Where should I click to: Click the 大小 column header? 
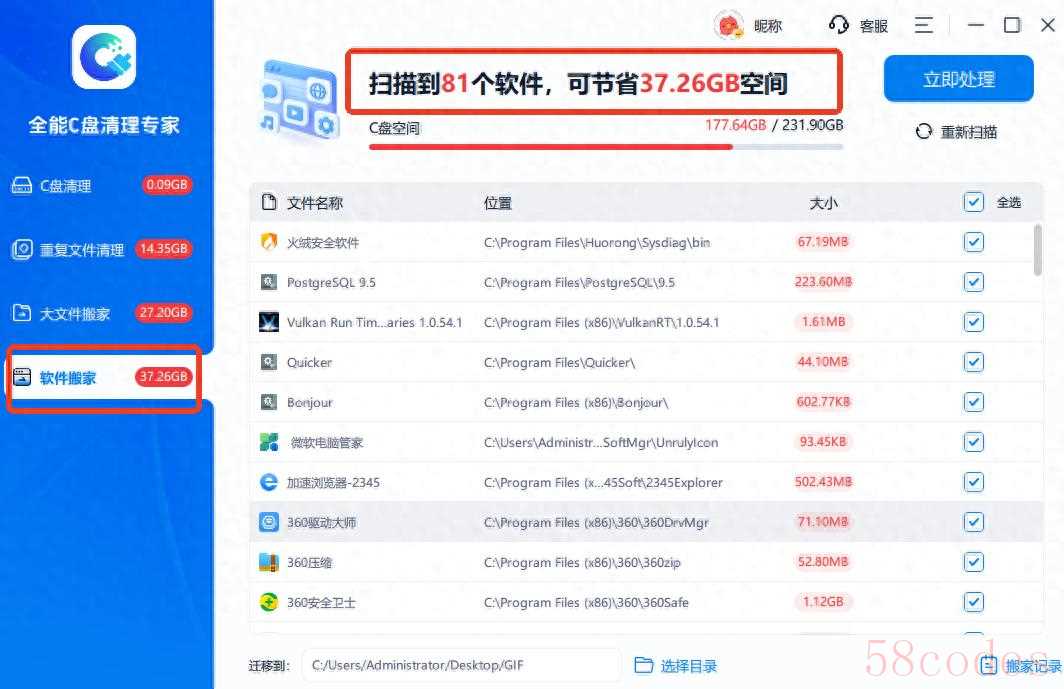point(823,202)
